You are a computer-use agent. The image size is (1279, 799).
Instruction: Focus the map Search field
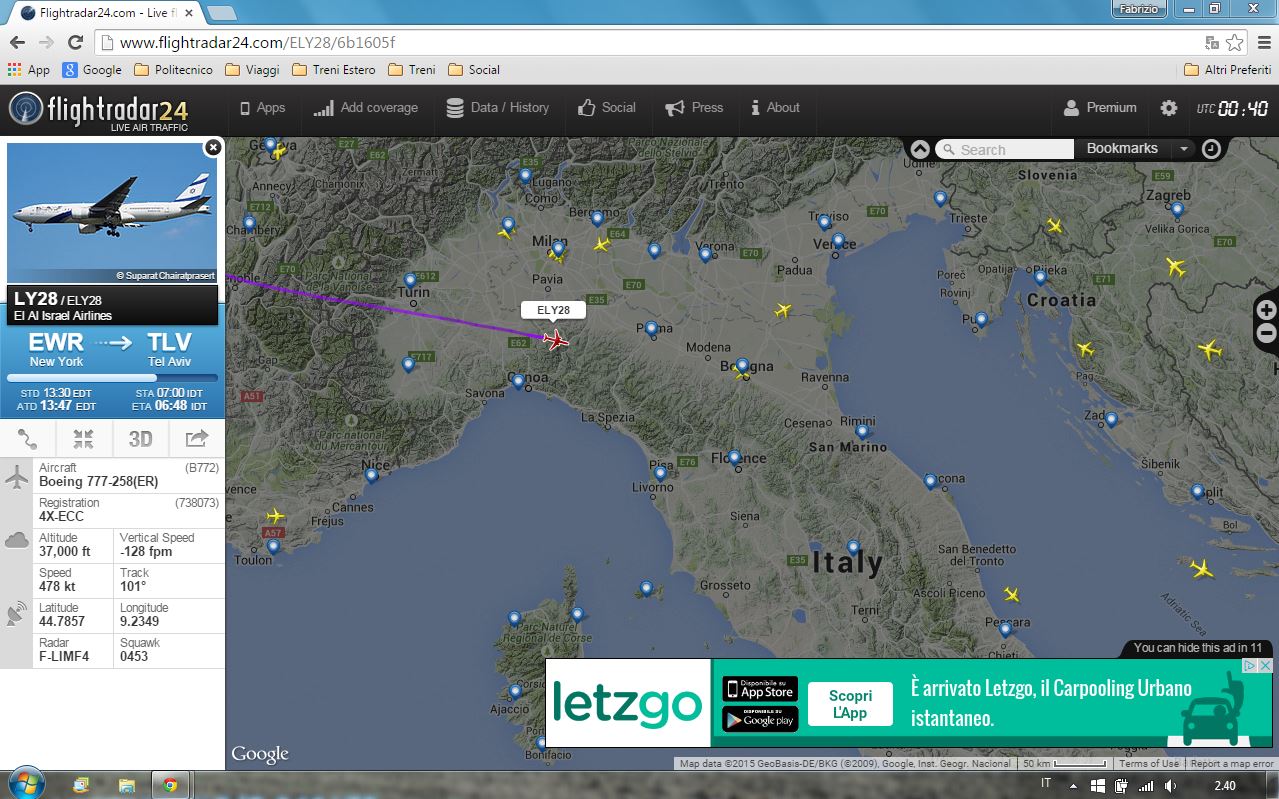pos(1005,149)
